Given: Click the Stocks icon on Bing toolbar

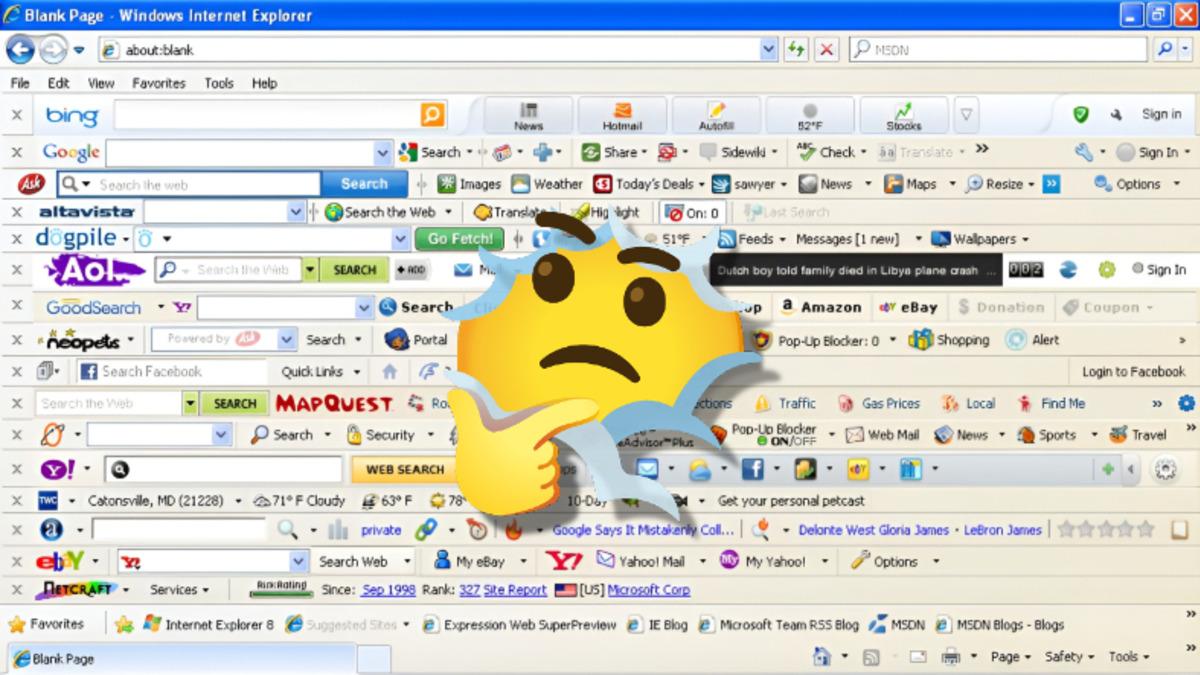Looking at the screenshot, I should [903, 115].
